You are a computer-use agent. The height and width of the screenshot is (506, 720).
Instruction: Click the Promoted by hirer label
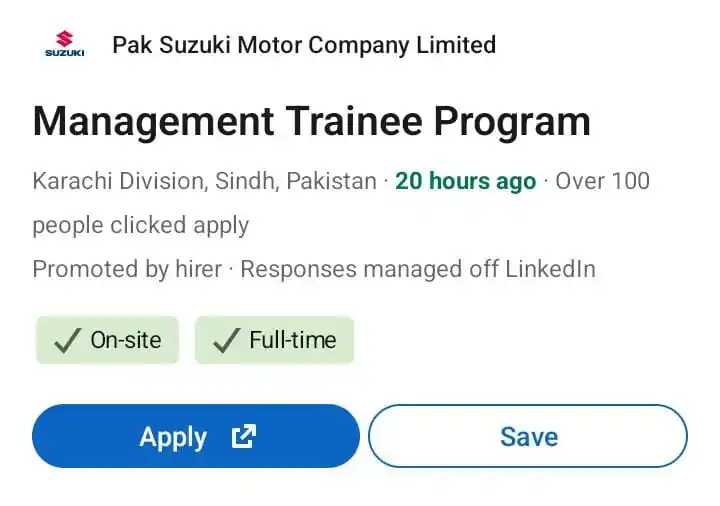pyautogui.click(x=127, y=269)
